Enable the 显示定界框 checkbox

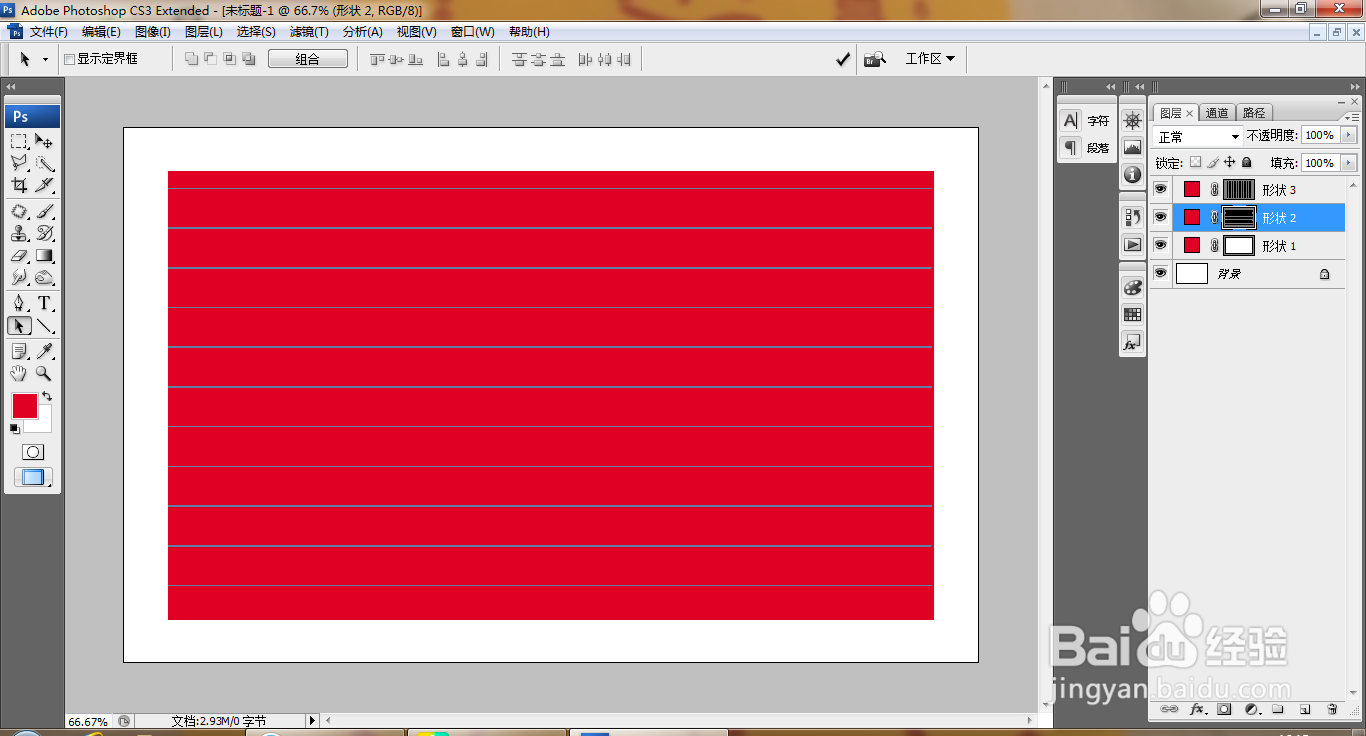tap(70, 59)
